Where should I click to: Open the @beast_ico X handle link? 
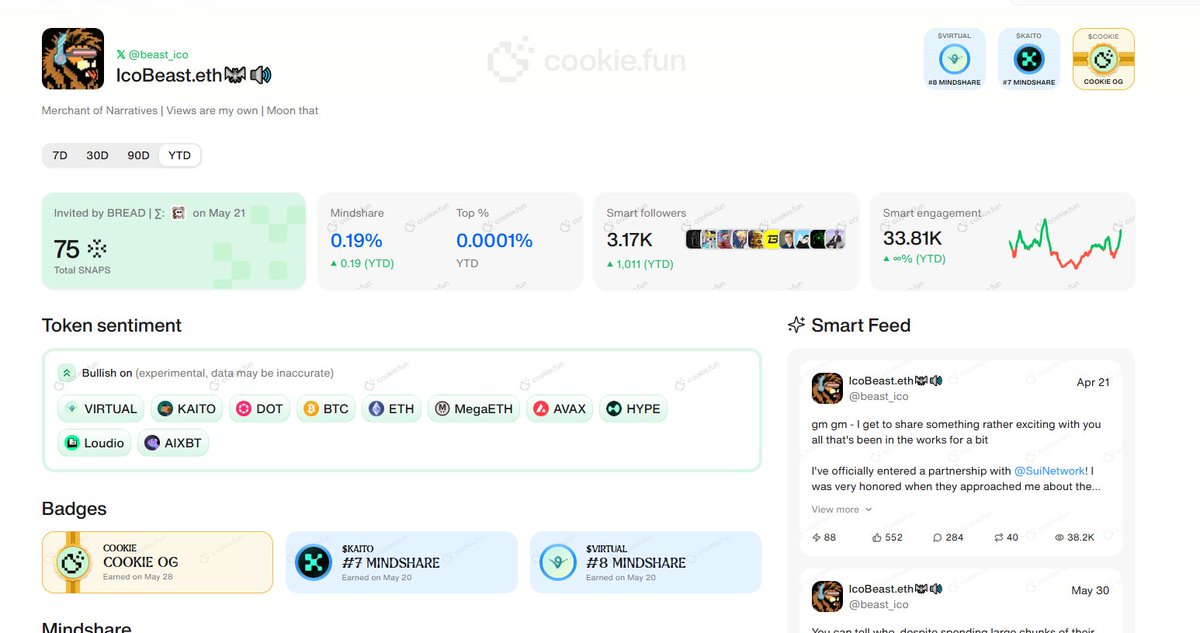click(159, 55)
